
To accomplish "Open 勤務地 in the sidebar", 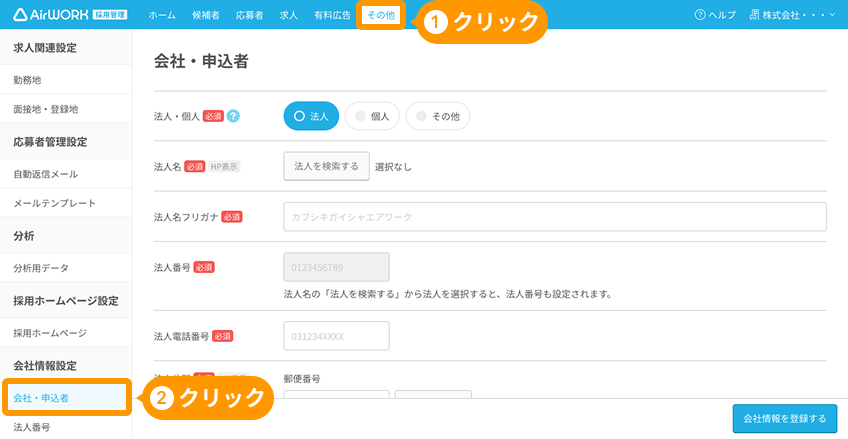I will coord(66,80).
